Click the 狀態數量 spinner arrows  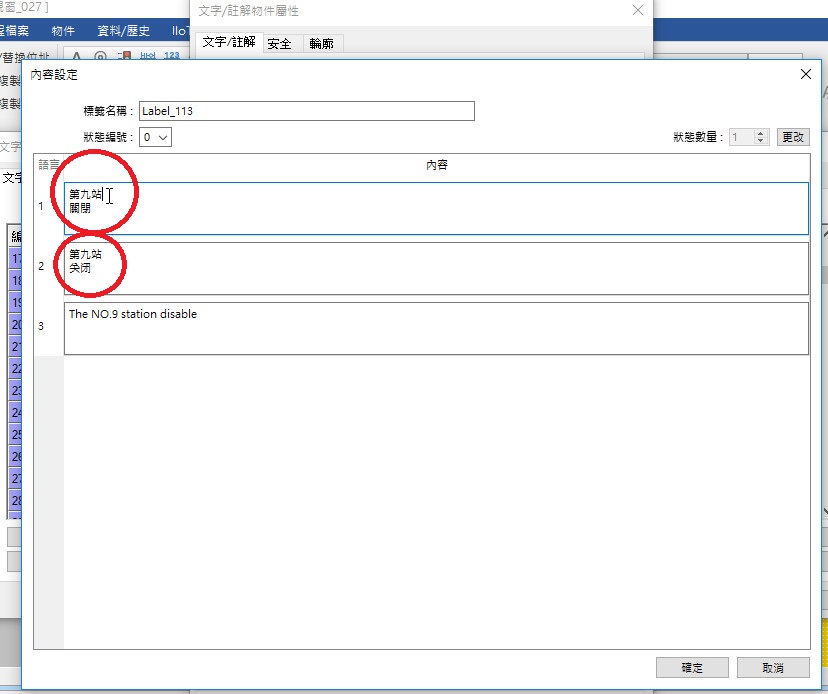click(x=761, y=137)
